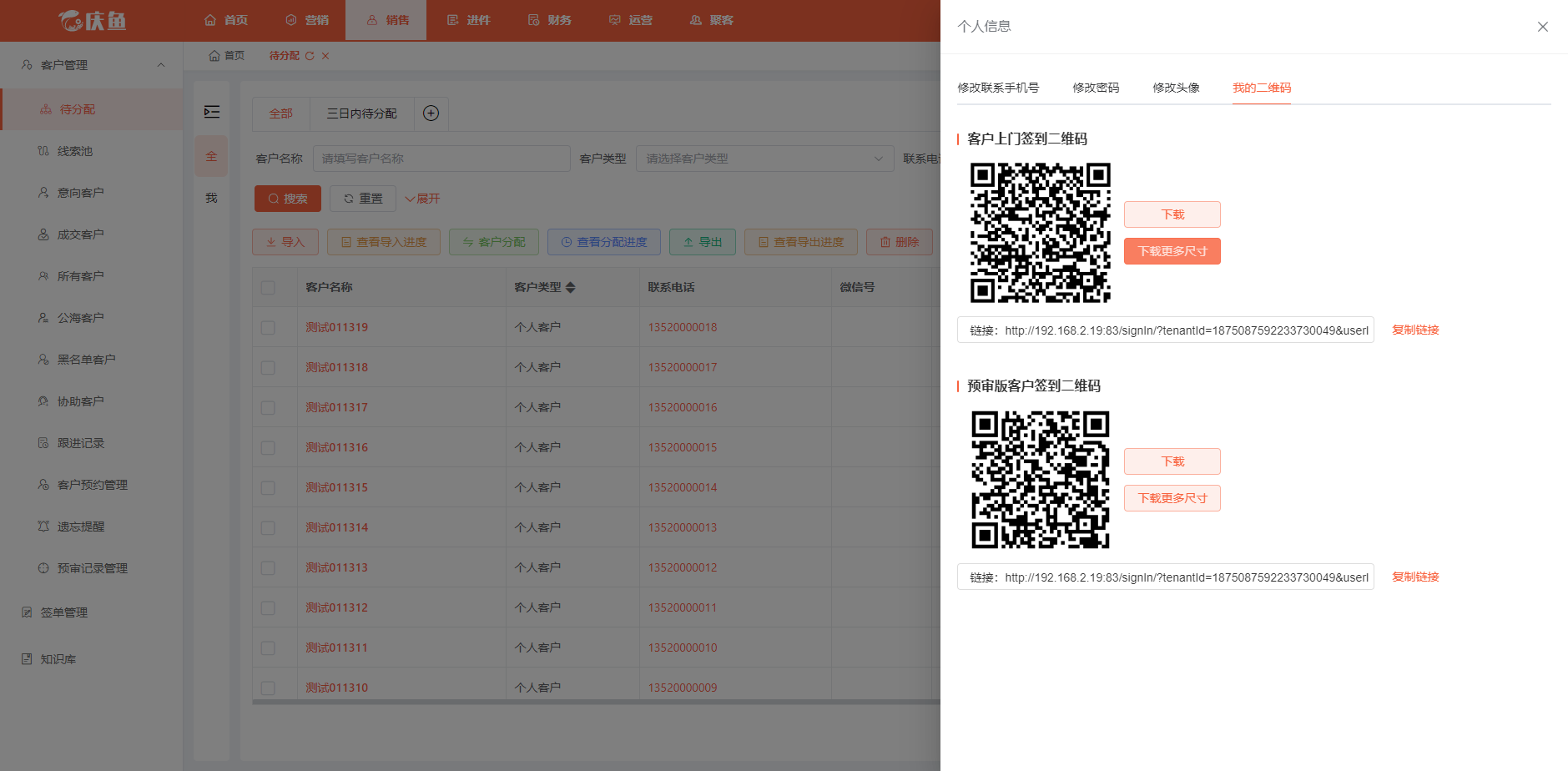
Task: Switch to 修改头像 tab
Action: pyautogui.click(x=1176, y=88)
